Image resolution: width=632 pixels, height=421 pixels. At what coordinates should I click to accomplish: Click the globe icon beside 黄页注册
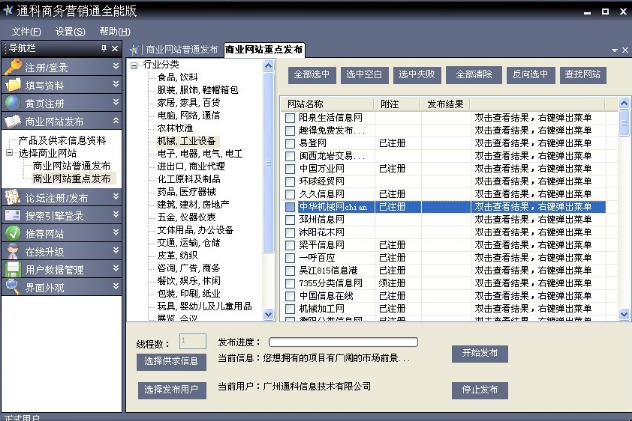tap(12, 103)
